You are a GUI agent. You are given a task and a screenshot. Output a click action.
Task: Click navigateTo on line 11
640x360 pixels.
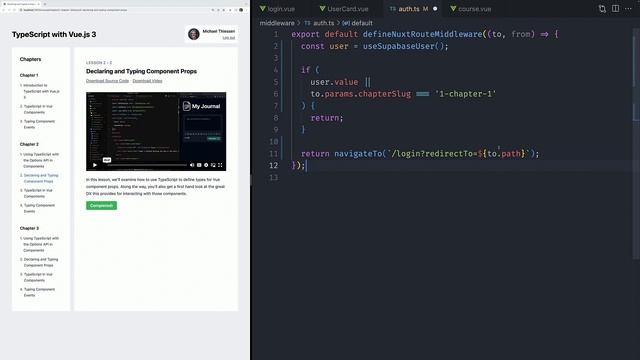(358, 153)
